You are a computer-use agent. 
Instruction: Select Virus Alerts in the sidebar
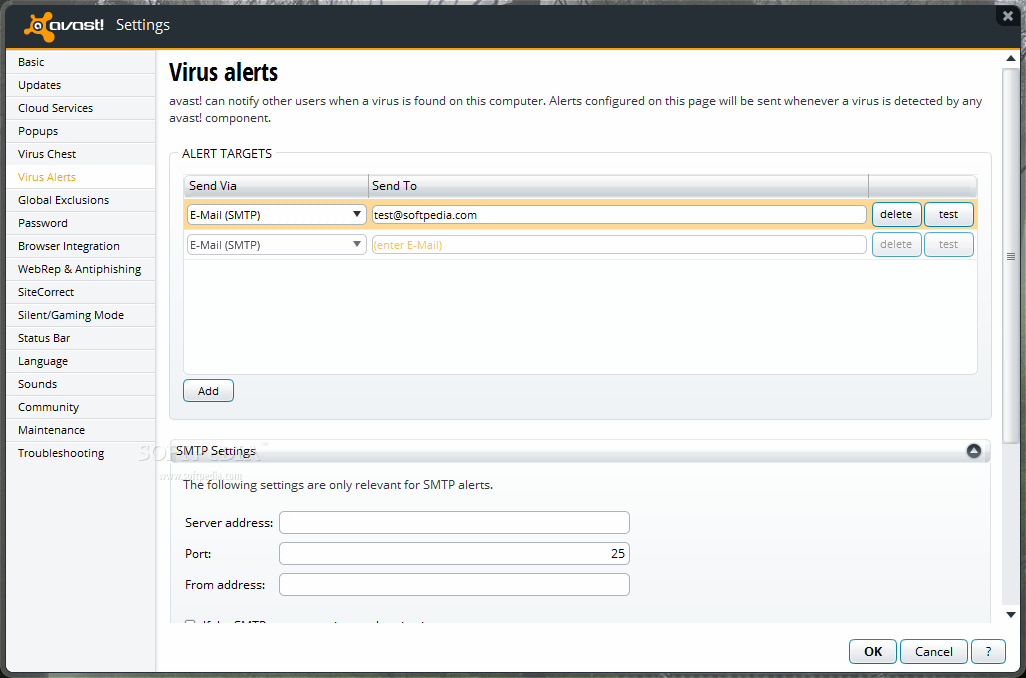[x=80, y=177]
